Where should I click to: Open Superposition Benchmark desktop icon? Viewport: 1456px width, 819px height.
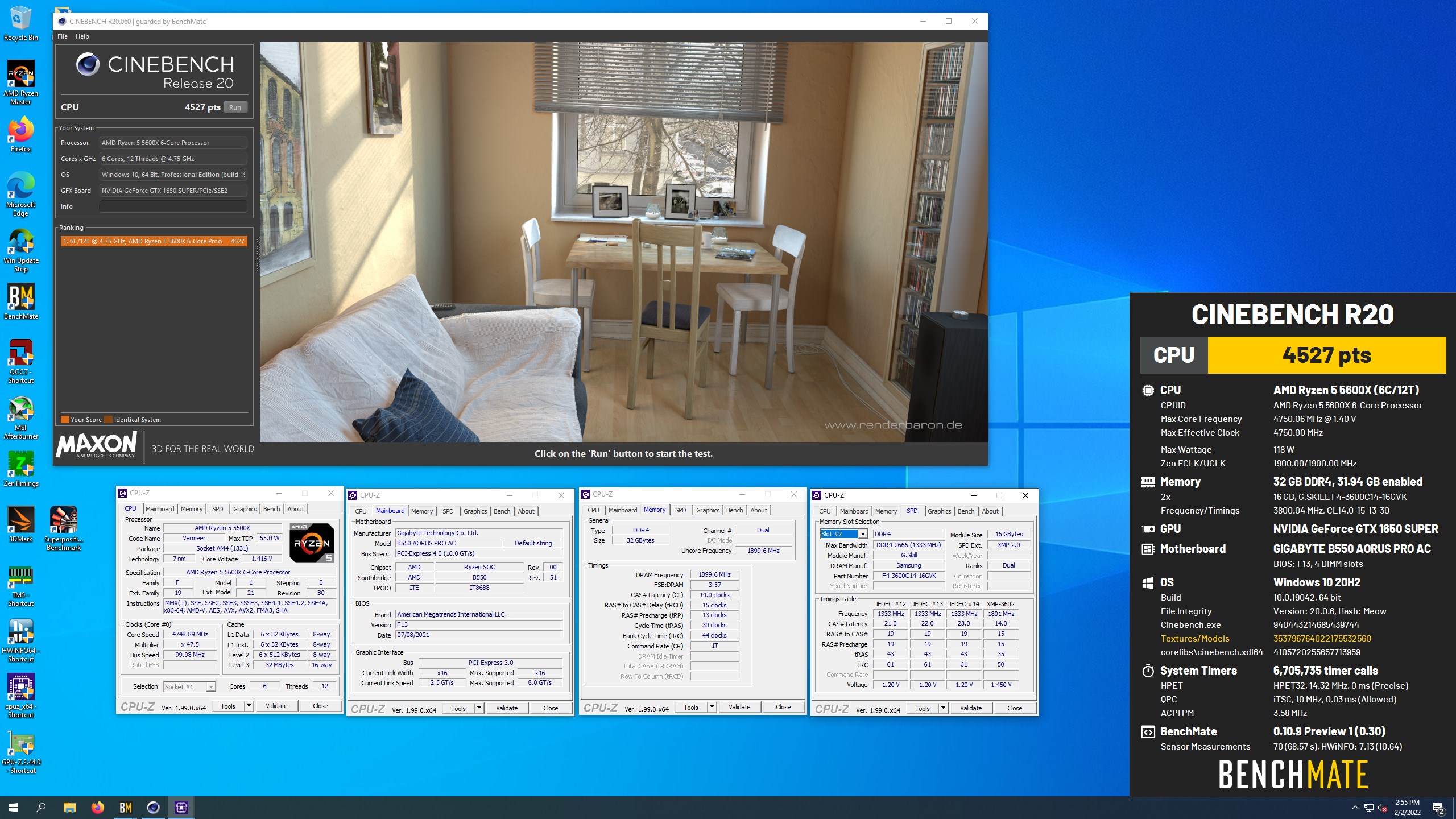(64, 528)
